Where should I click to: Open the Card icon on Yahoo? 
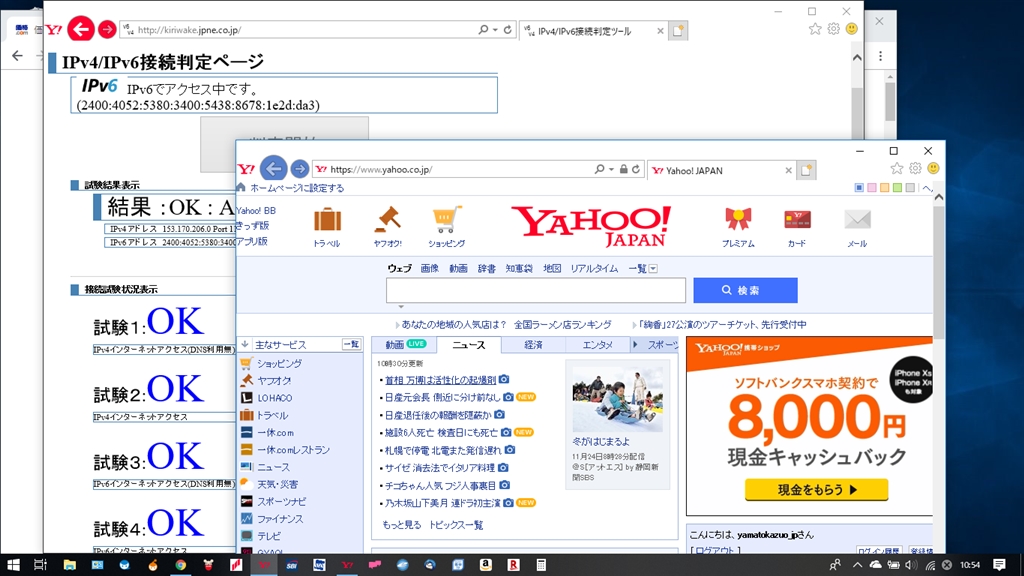coord(797,220)
